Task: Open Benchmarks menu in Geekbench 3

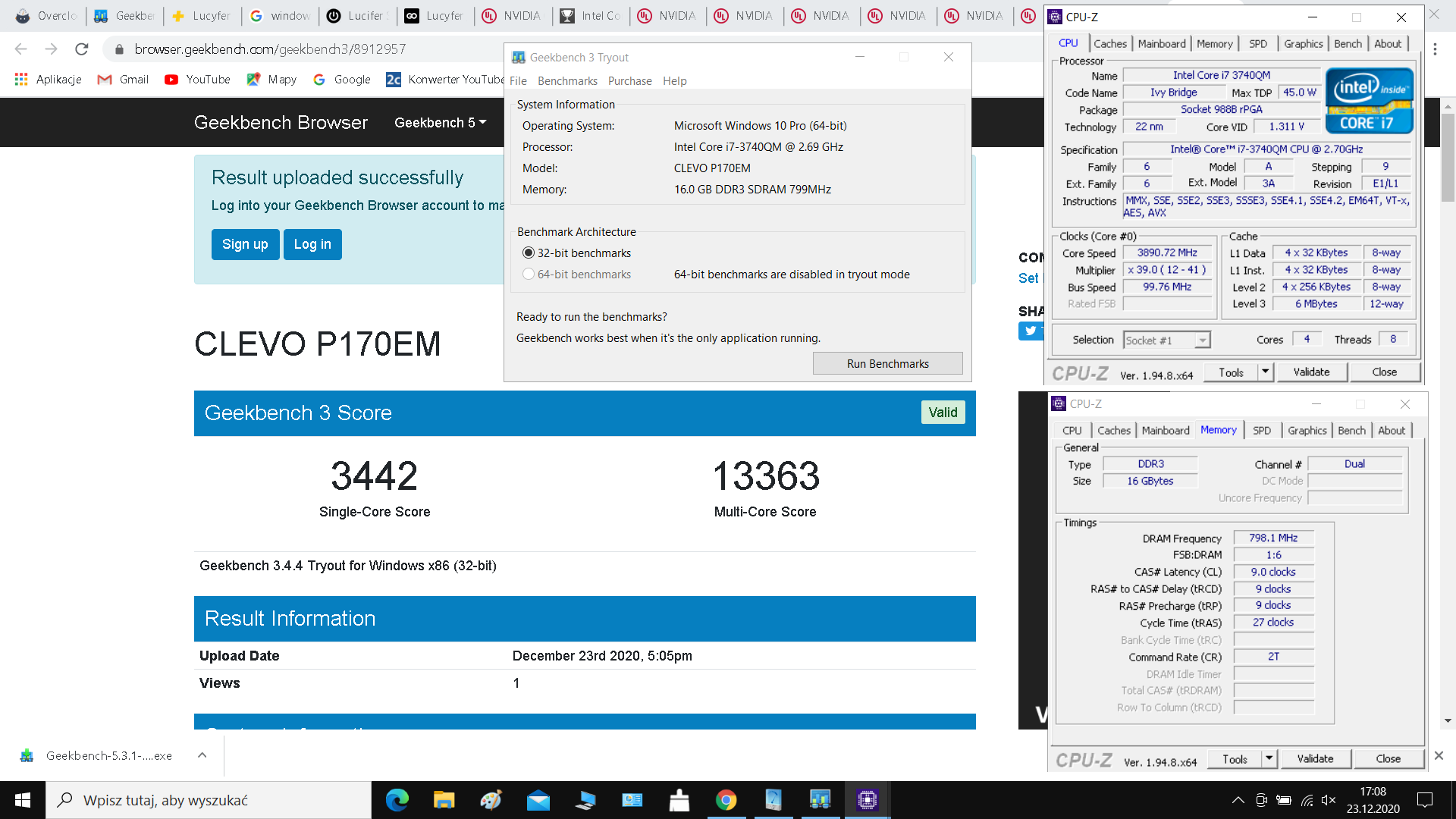Action: pos(567,81)
